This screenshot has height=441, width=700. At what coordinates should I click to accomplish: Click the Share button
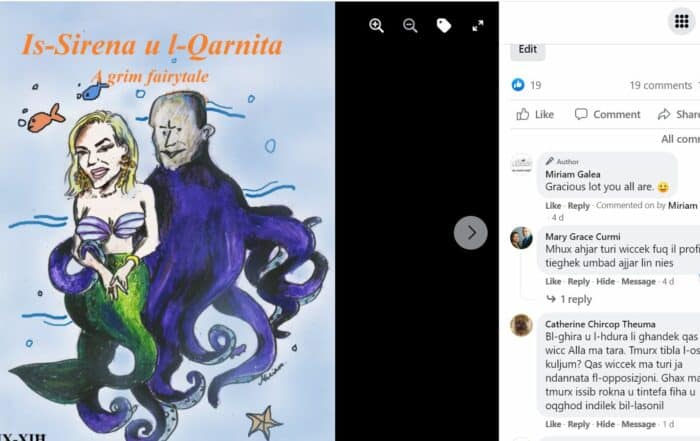[x=679, y=114]
